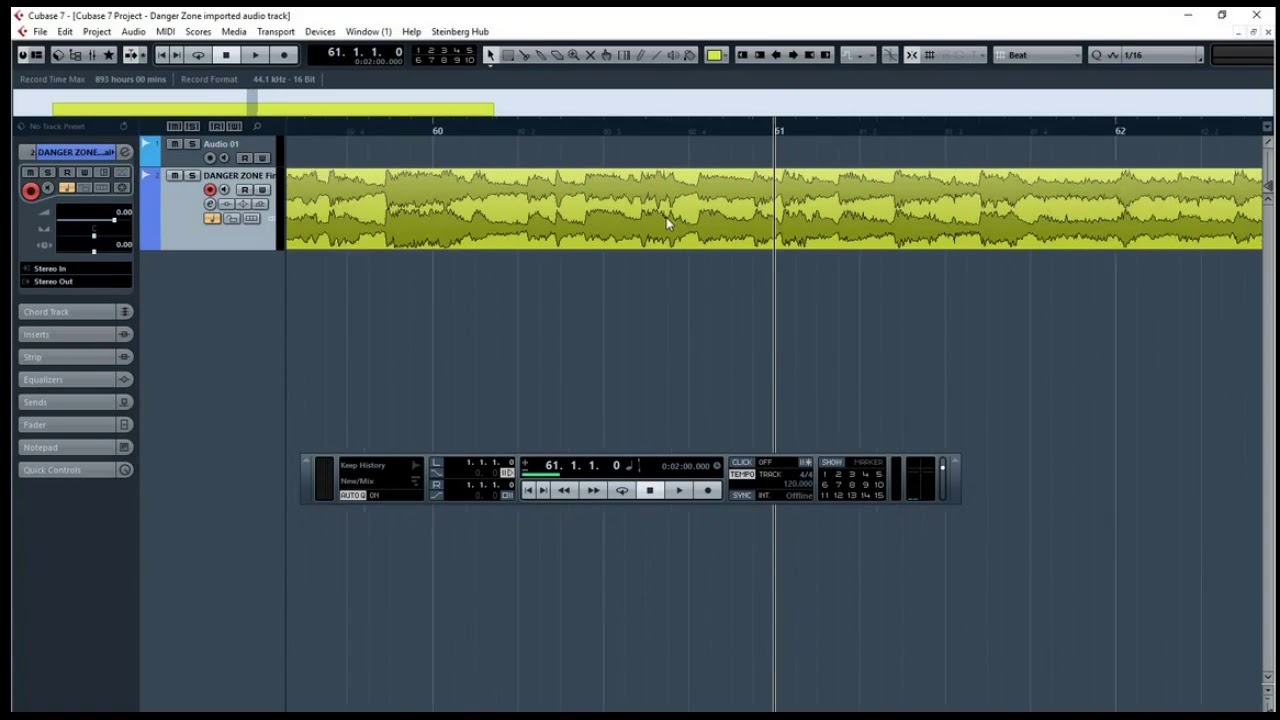
Task: Open the Project menu
Action: coord(97,32)
